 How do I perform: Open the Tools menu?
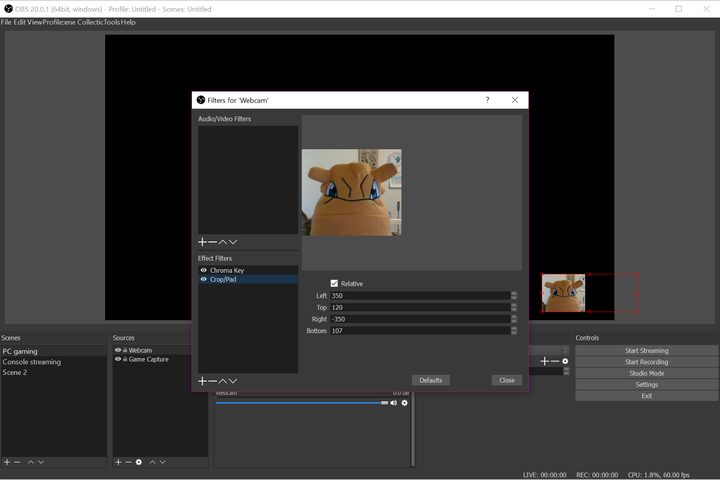(112, 22)
